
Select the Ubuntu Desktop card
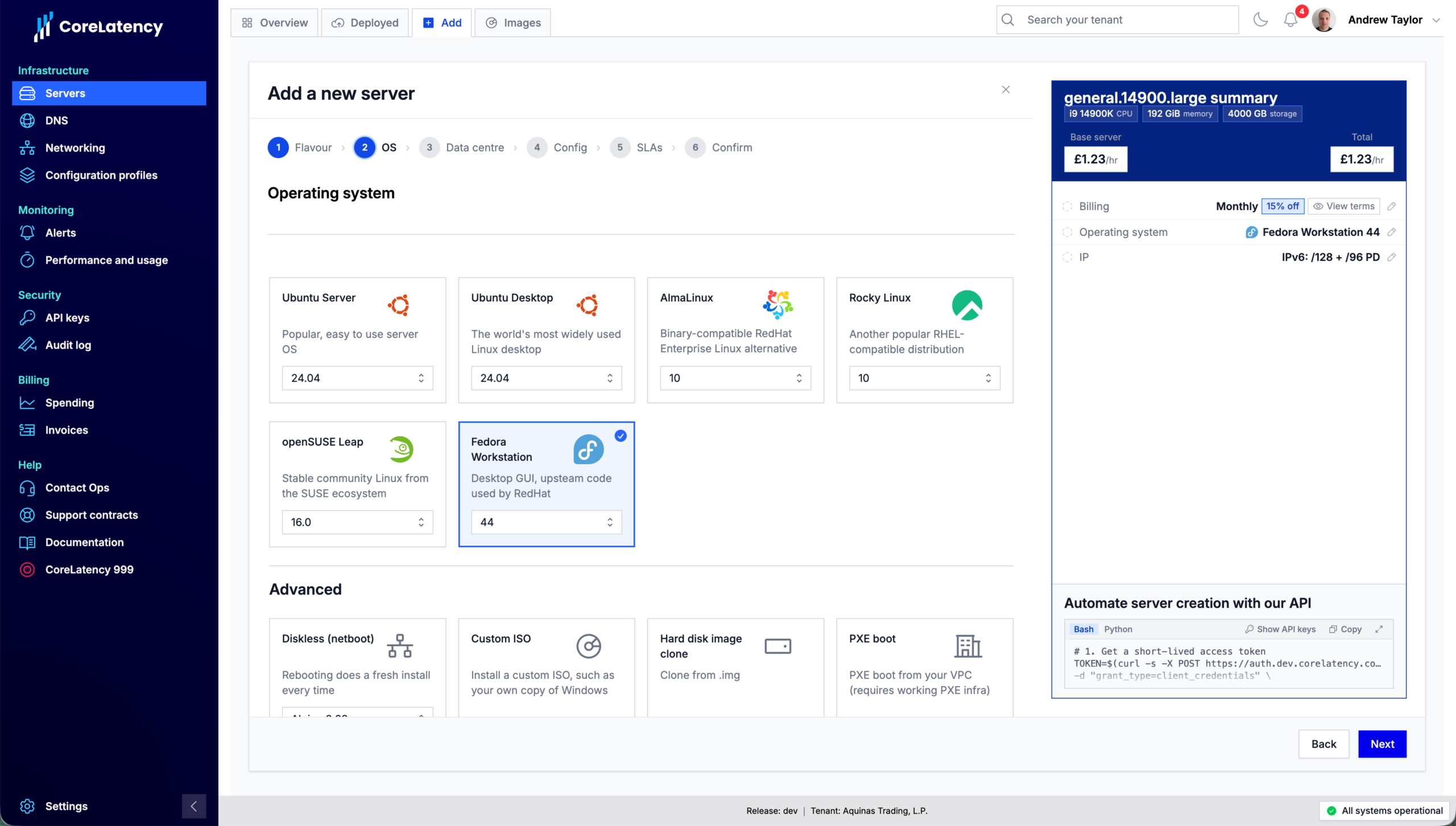coord(547,340)
